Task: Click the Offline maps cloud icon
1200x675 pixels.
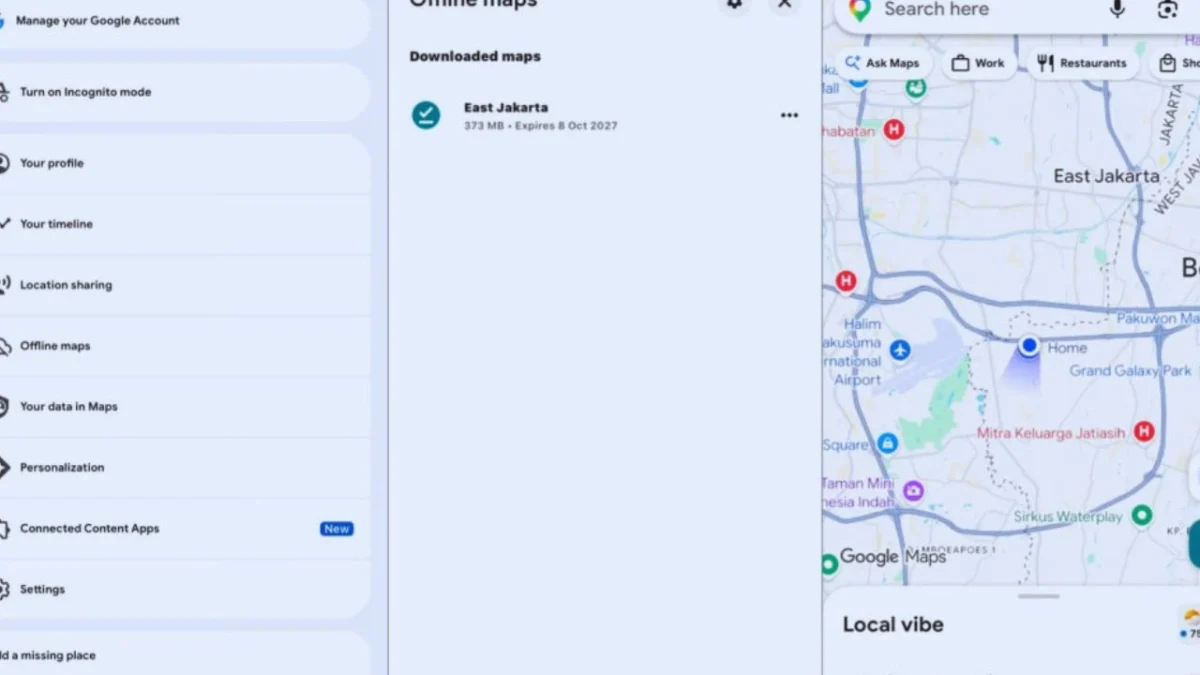Action: pos(4,346)
